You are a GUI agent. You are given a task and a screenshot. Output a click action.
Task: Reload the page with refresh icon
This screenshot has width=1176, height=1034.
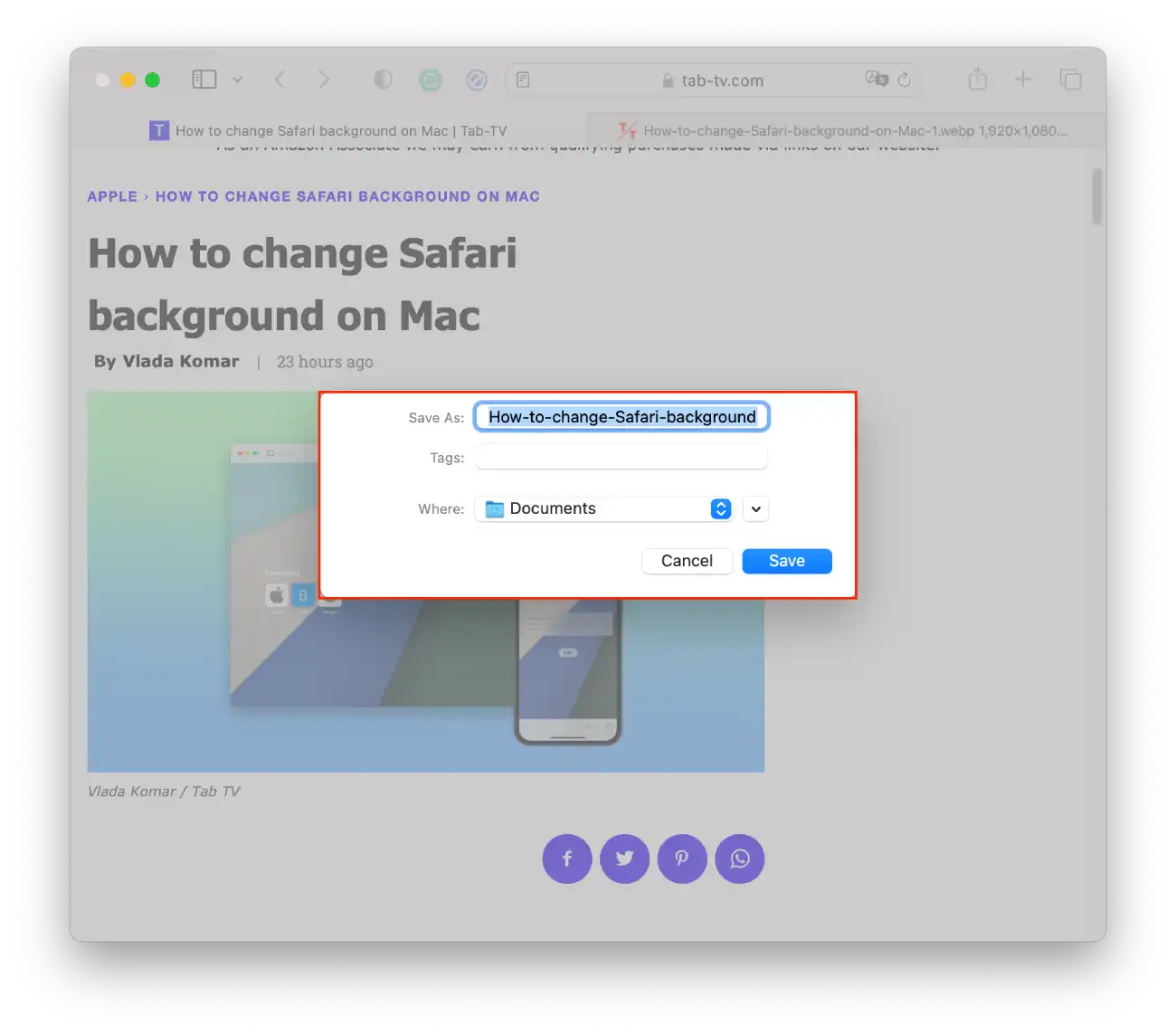tap(904, 80)
